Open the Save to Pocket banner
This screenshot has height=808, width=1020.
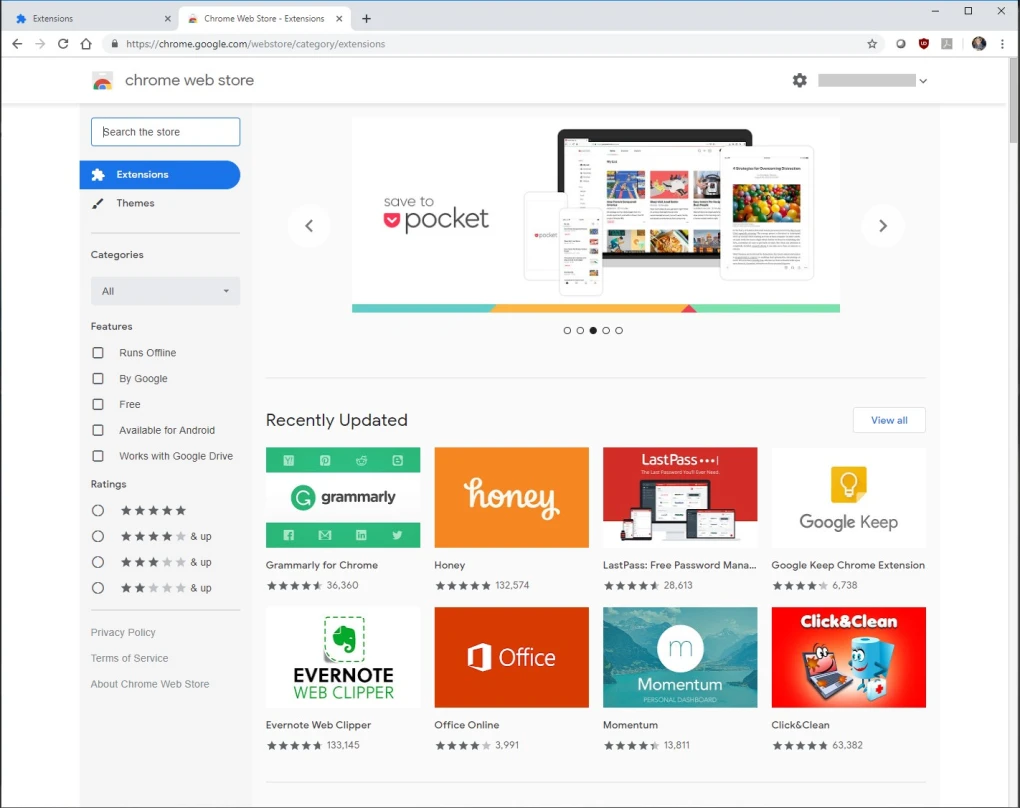tap(596, 215)
